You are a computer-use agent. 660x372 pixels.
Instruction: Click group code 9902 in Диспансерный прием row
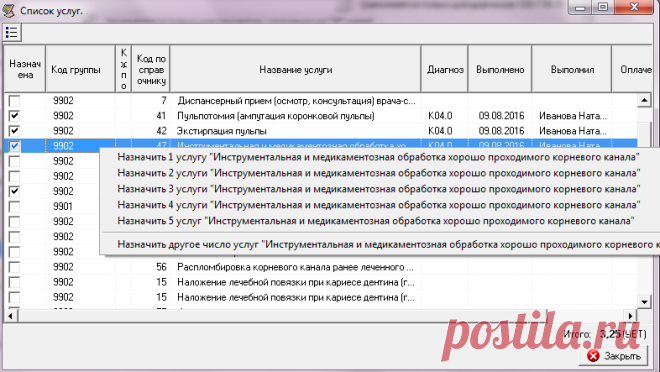63,101
